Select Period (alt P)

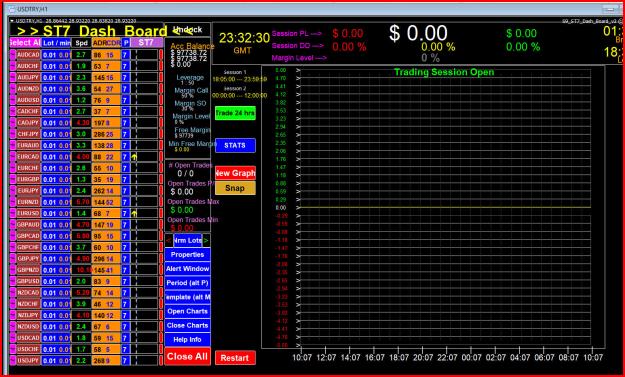(x=187, y=283)
